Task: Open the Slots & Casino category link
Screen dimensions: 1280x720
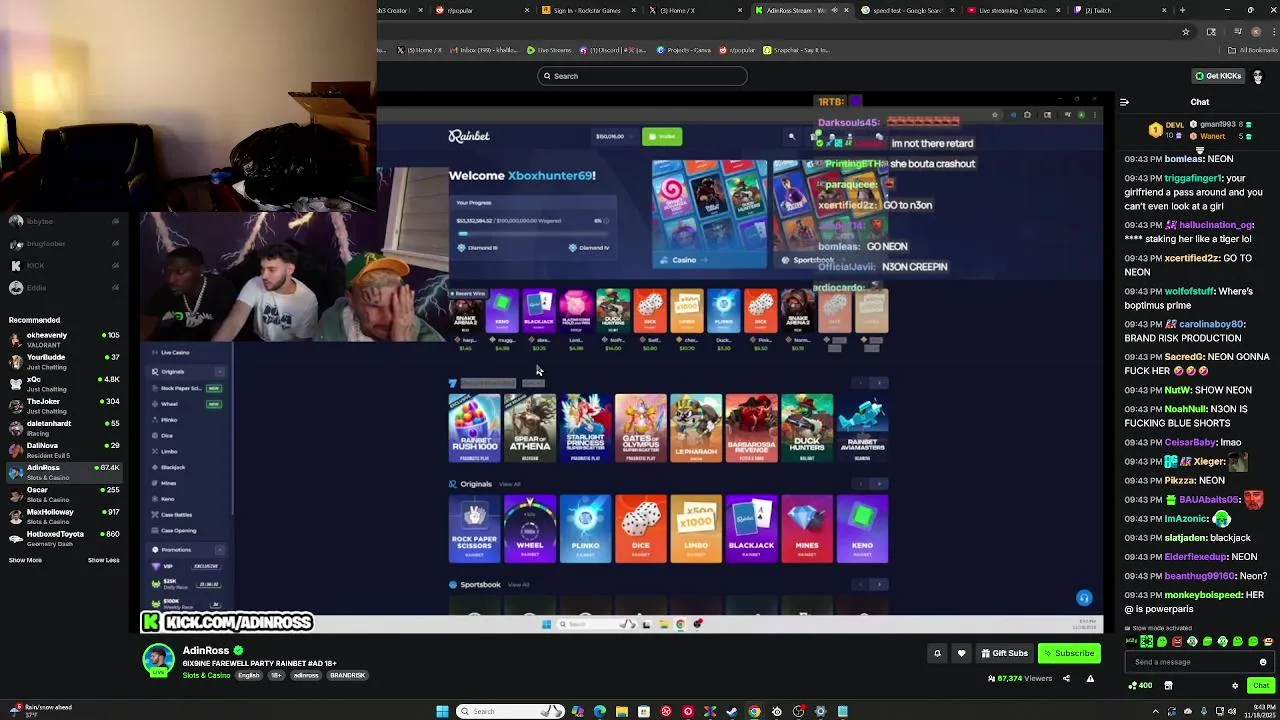Action: [x=206, y=675]
